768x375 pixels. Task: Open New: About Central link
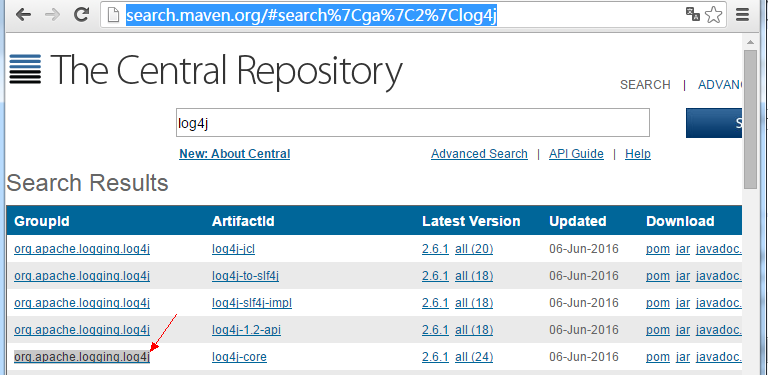point(235,154)
